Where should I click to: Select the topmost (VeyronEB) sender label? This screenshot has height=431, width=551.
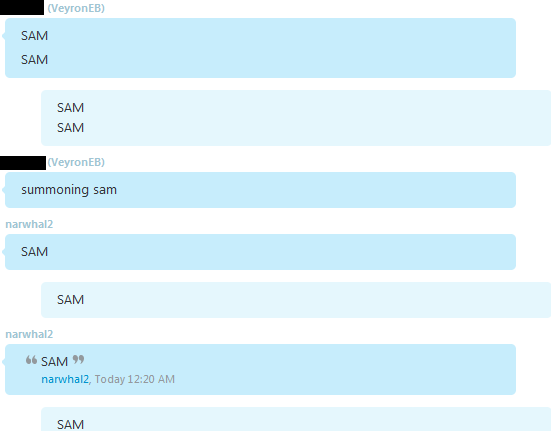(x=76, y=8)
